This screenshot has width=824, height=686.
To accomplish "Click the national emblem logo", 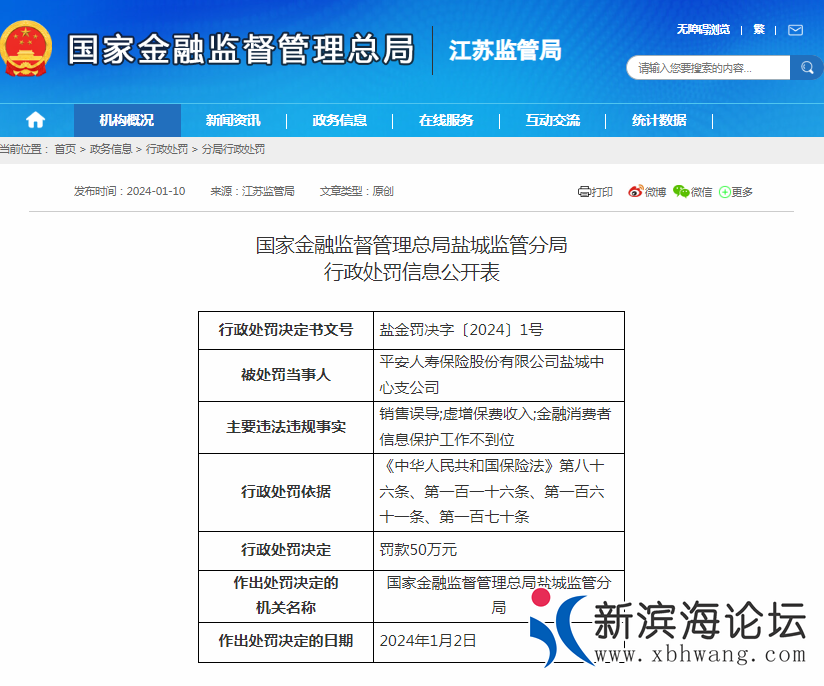I will click(27, 49).
